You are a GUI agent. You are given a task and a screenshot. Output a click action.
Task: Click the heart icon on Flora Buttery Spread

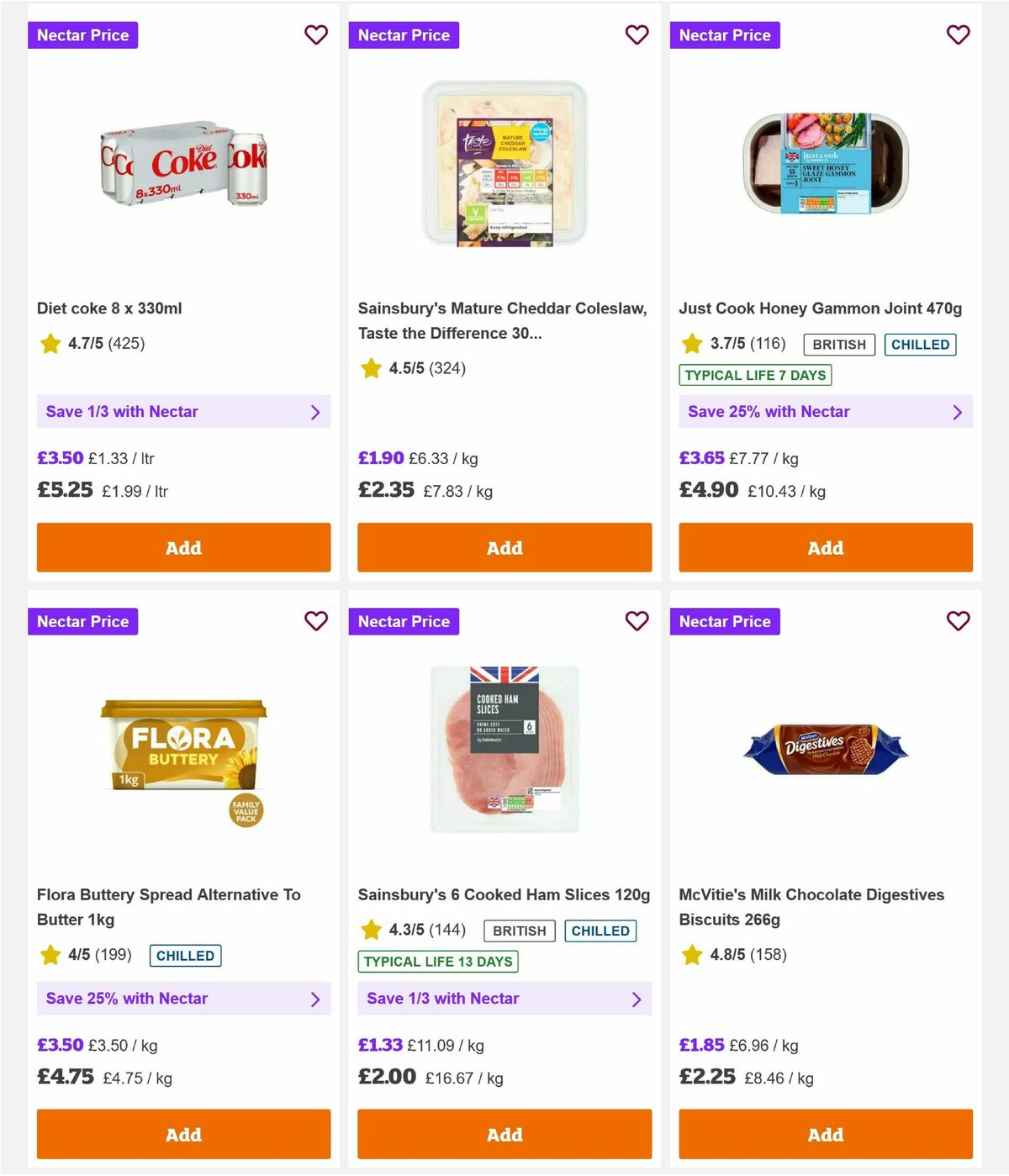click(x=316, y=622)
